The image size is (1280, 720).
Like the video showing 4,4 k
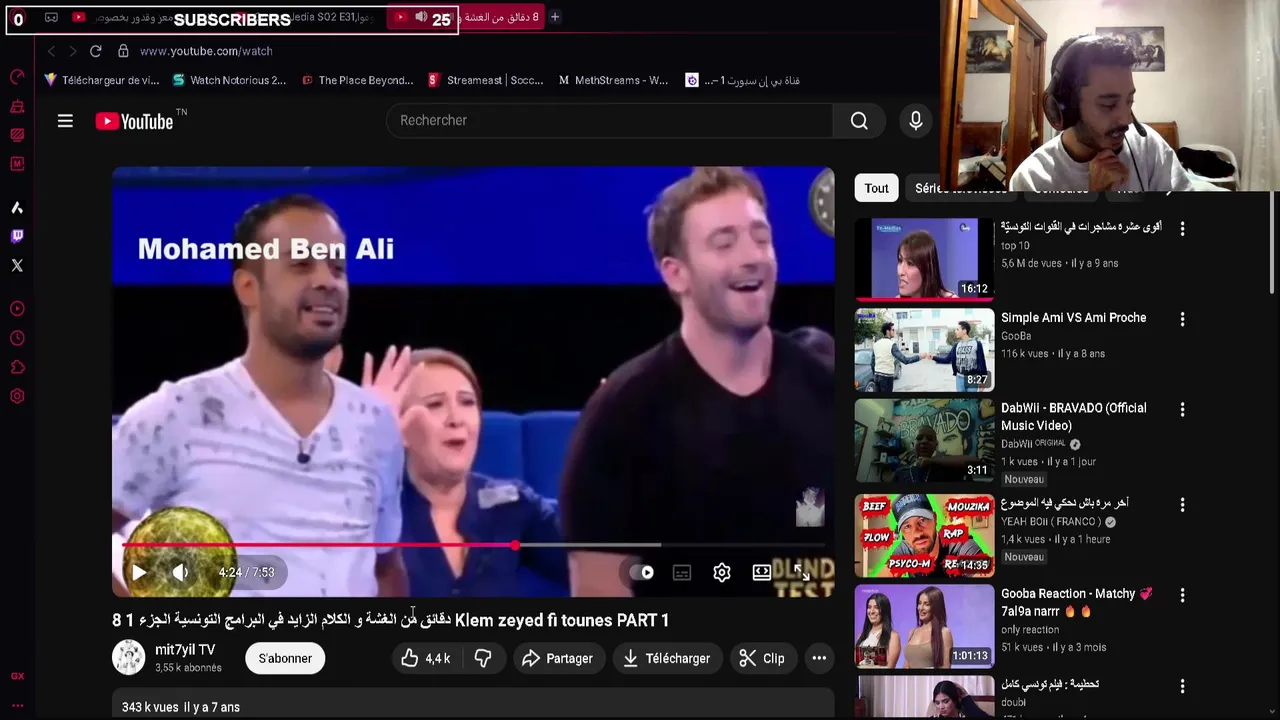tap(425, 658)
